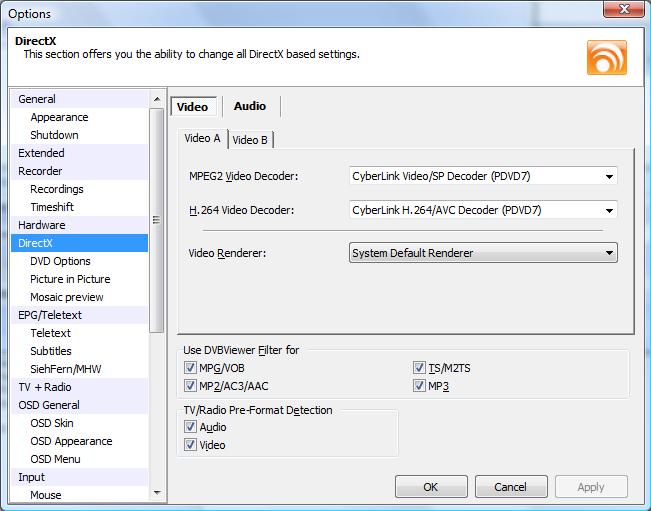Click the Cancel button
Image resolution: width=651 pixels, height=511 pixels.
point(510,487)
